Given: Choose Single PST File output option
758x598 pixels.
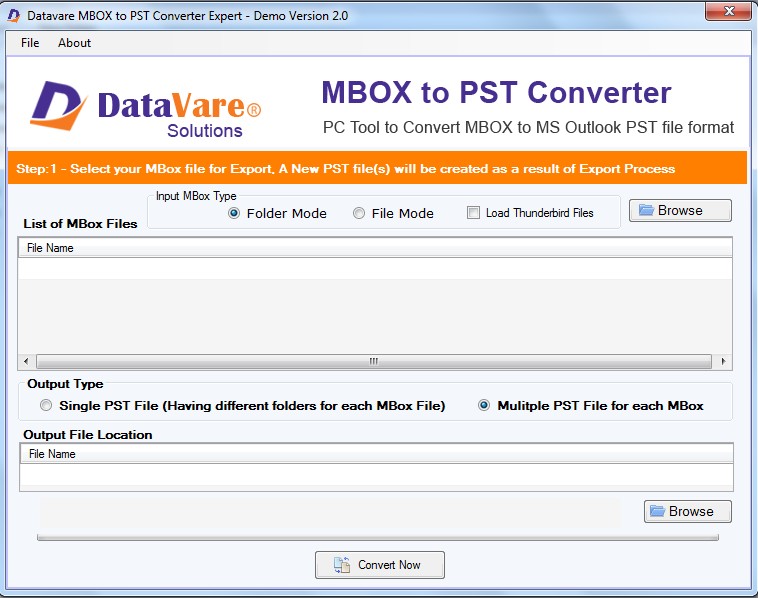Looking at the screenshot, I should 46,406.
